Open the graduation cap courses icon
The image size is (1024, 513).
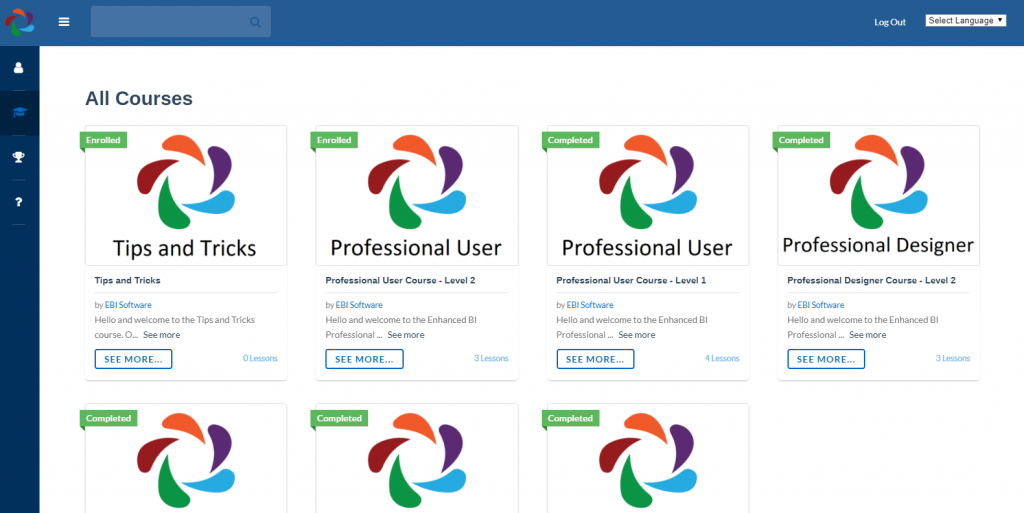tap(20, 112)
